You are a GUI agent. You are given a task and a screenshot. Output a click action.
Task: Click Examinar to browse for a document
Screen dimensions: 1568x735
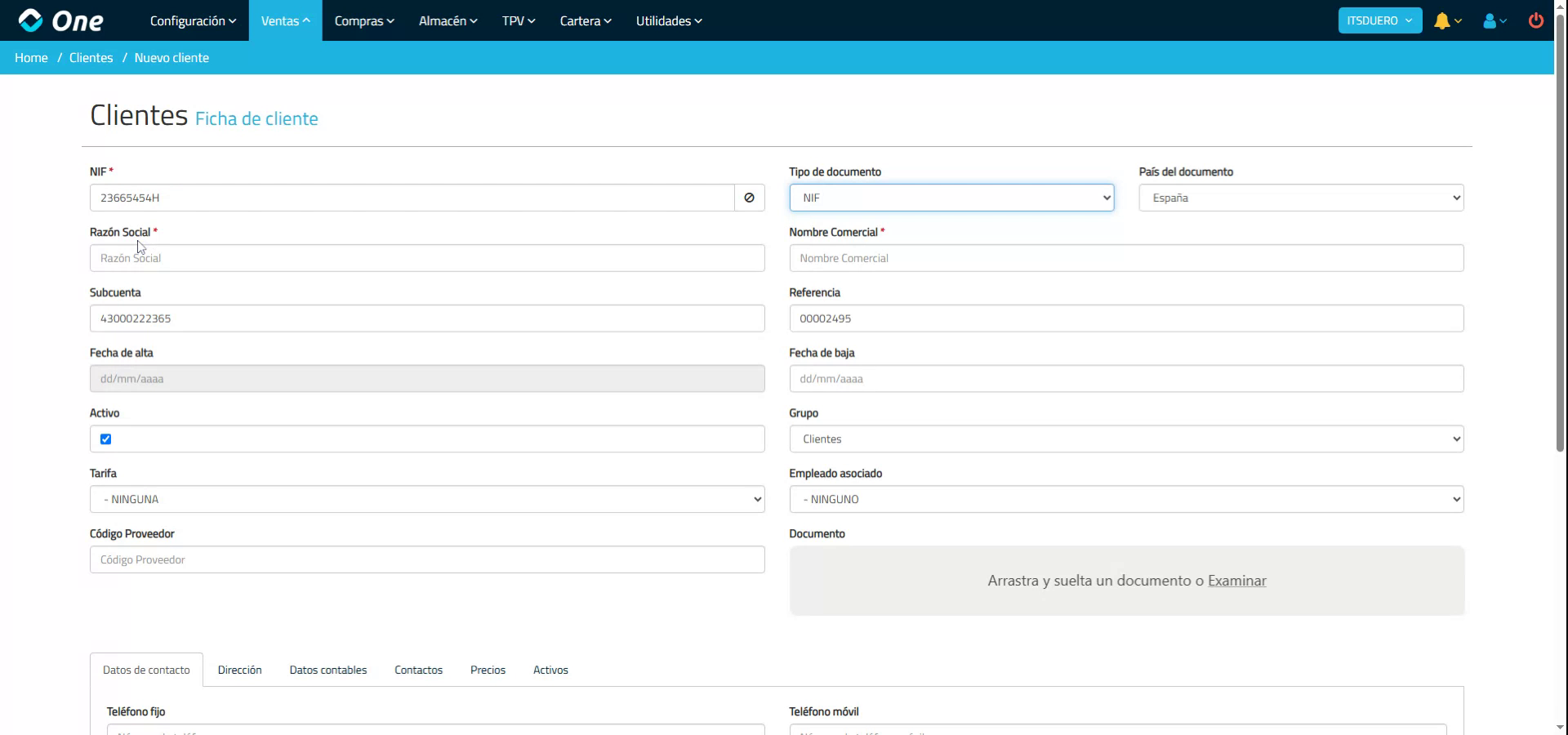(1236, 581)
